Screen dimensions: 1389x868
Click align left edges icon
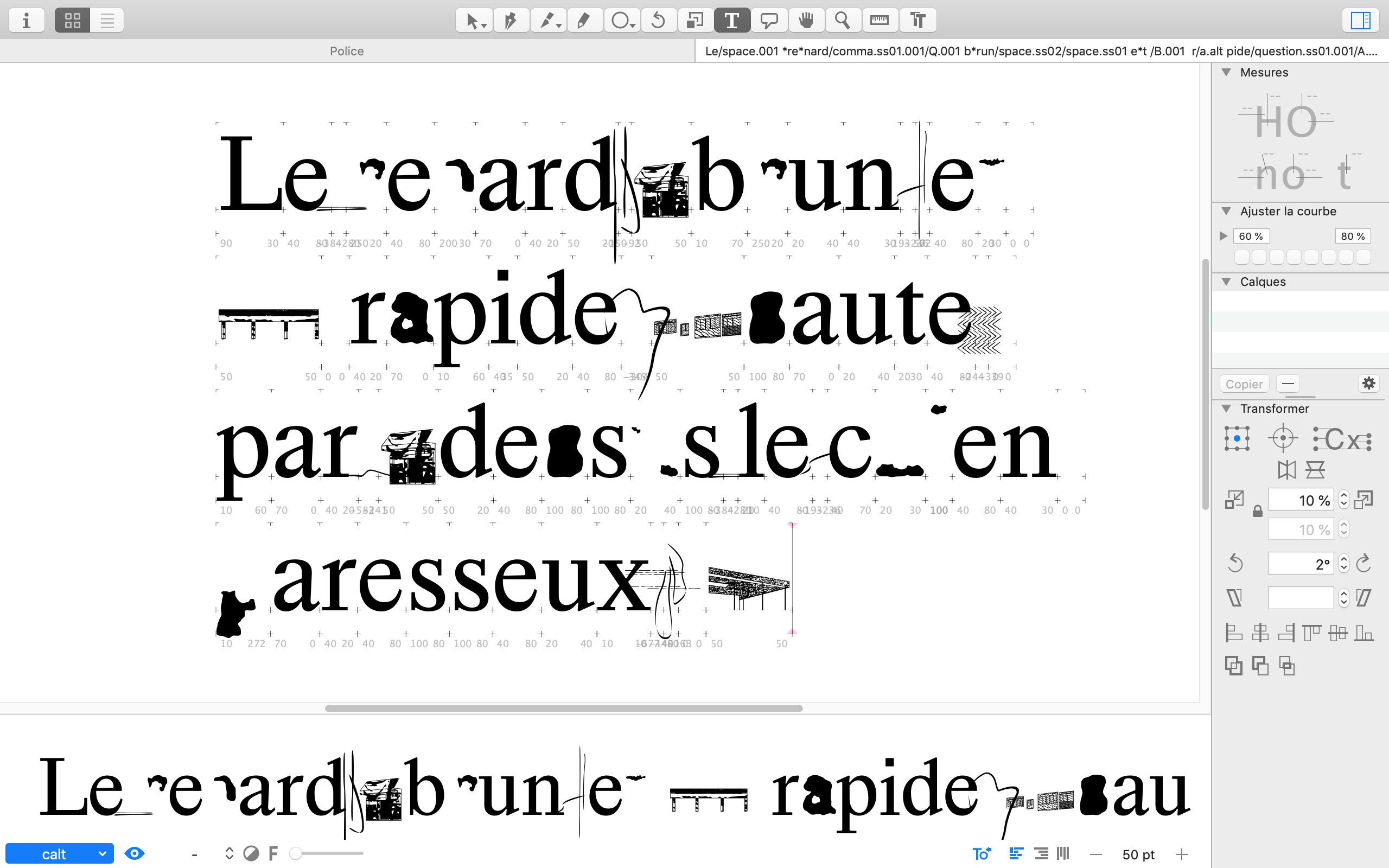click(x=1233, y=633)
